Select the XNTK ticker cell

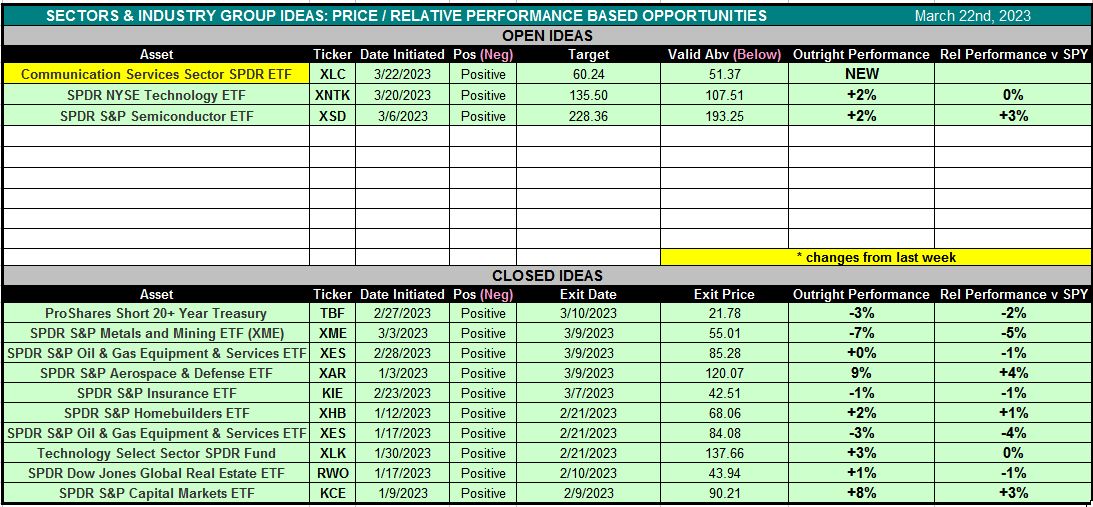coord(332,95)
